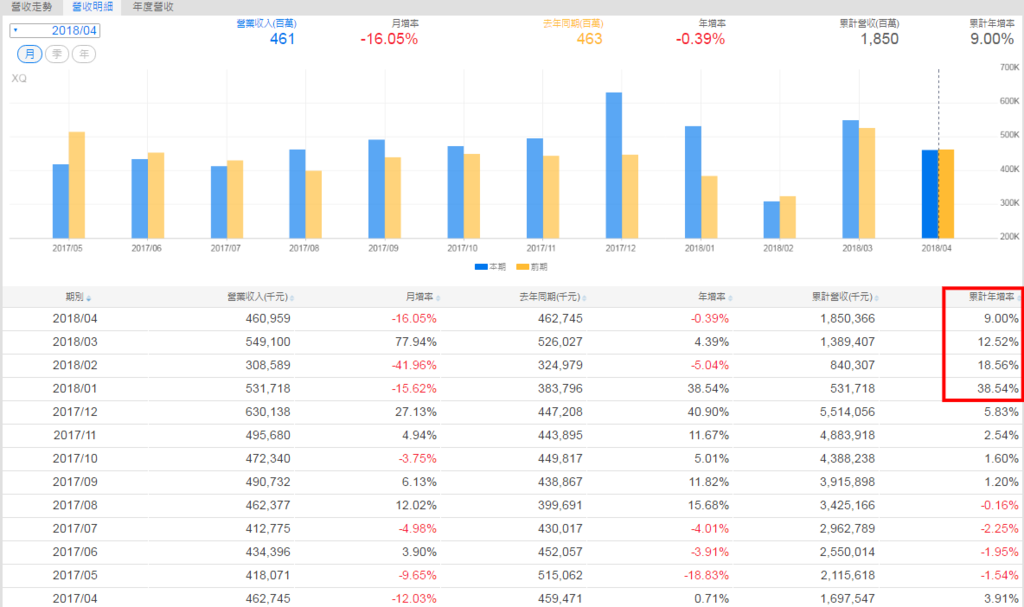Image resolution: width=1024 pixels, height=607 pixels.
Task: Click revenue value 460,959
Action: pyautogui.click(x=268, y=319)
